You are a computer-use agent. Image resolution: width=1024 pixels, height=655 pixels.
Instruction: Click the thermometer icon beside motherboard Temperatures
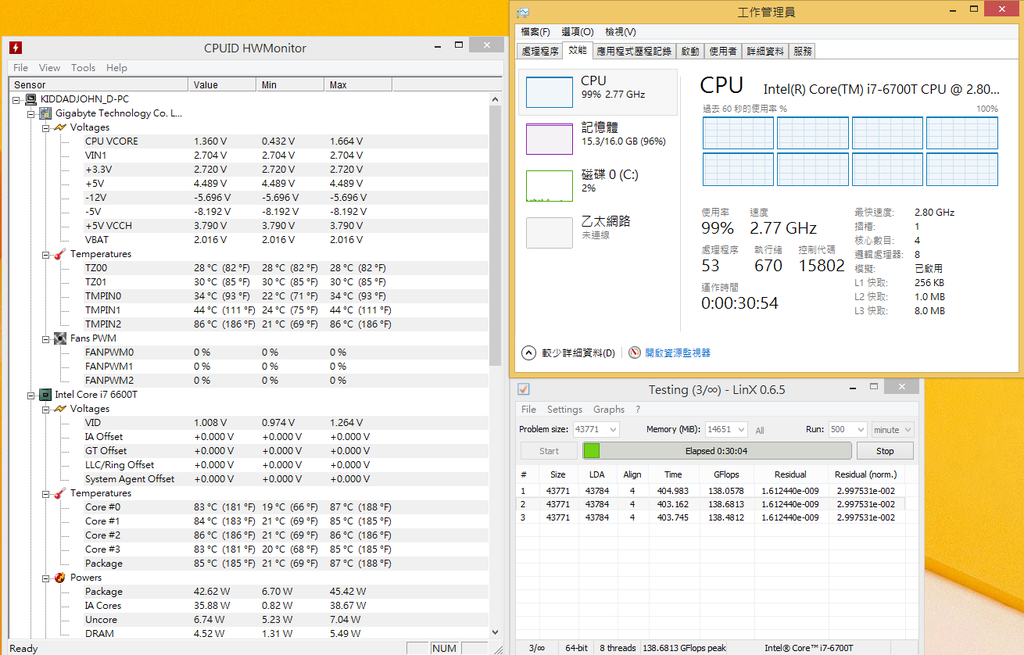click(x=59, y=254)
